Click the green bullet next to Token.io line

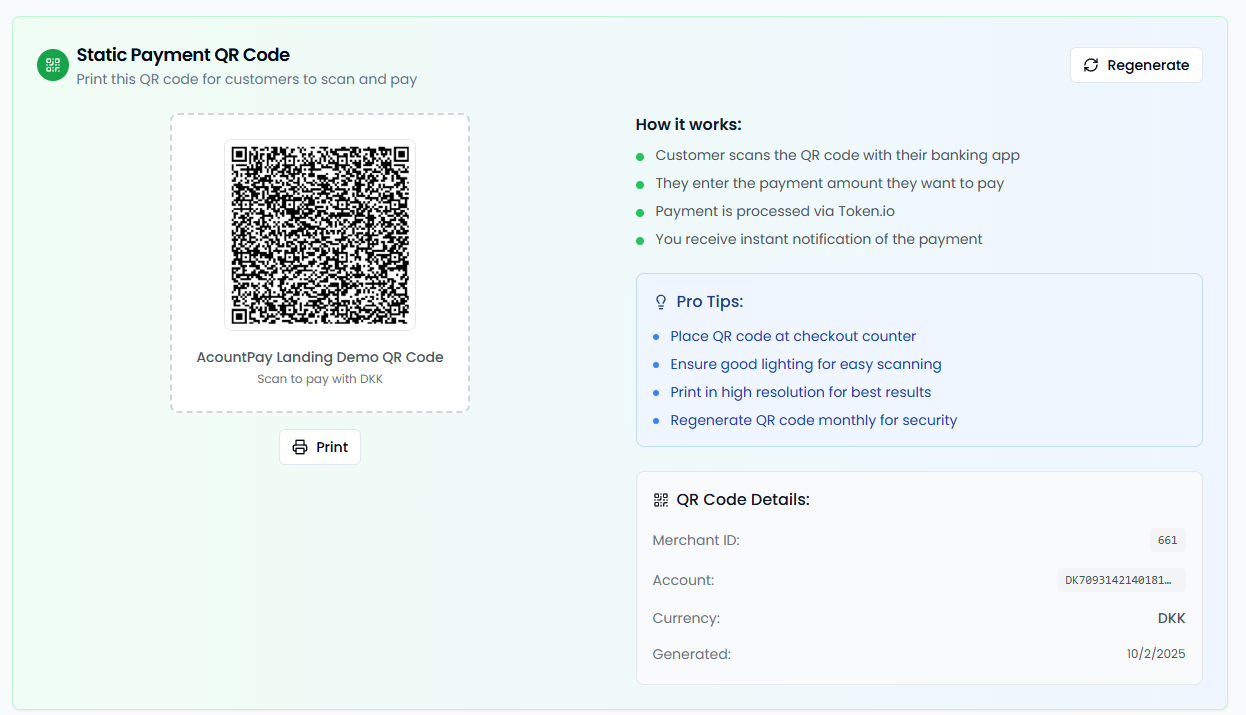[643, 212]
